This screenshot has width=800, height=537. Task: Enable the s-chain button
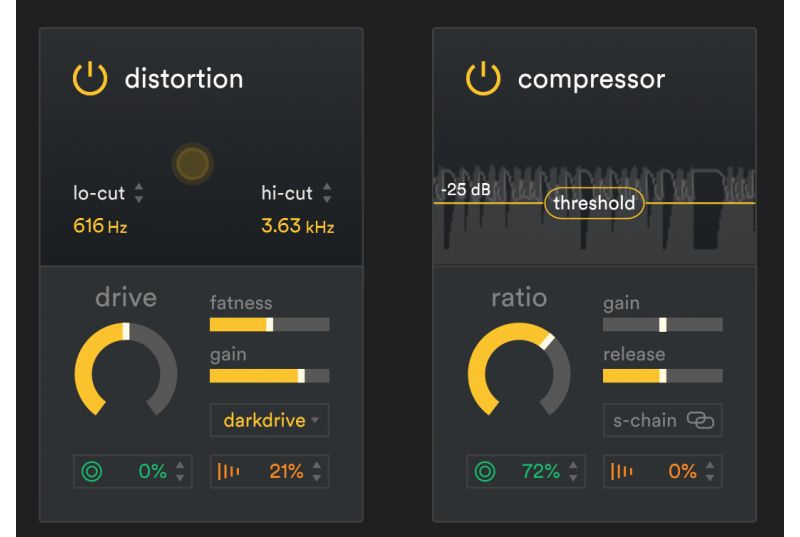click(663, 420)
